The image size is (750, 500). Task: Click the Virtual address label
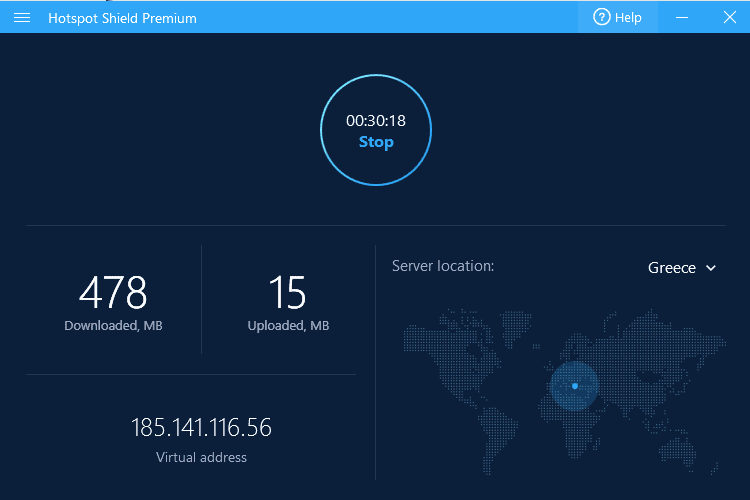click(x=201, y=457)
